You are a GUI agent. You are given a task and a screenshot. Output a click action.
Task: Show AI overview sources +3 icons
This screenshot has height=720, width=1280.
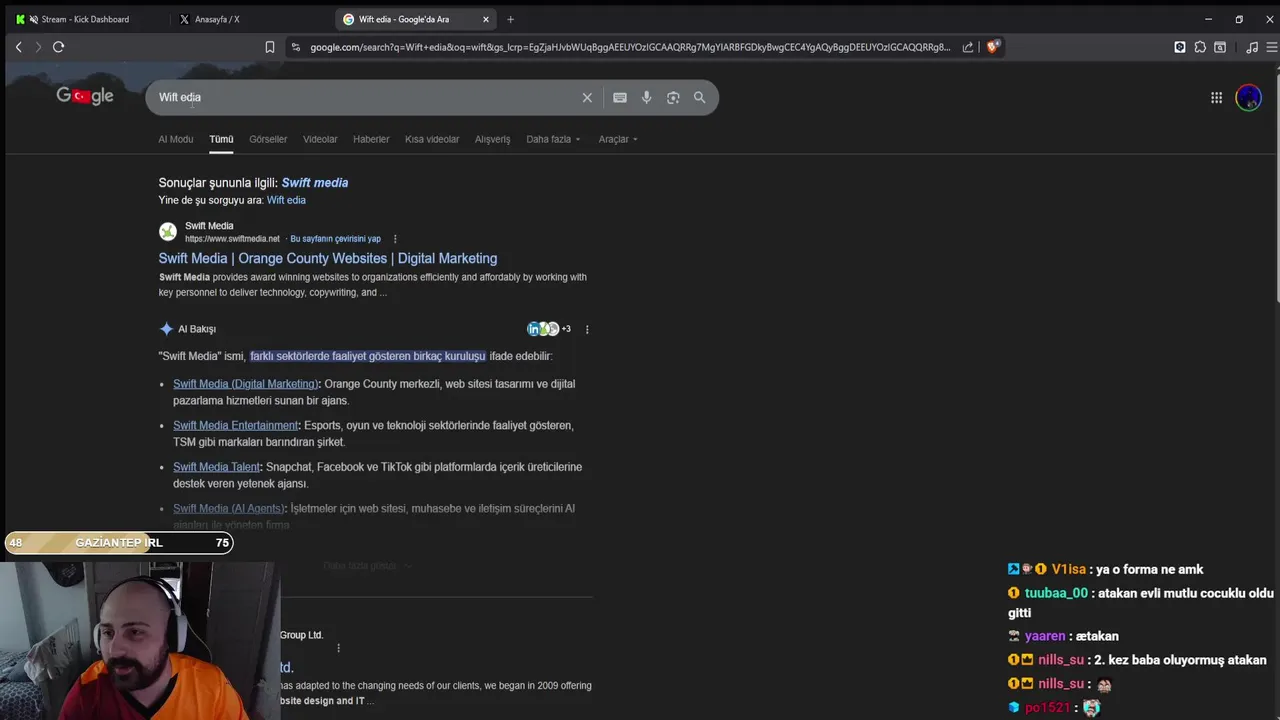click(x=549, y=329)
